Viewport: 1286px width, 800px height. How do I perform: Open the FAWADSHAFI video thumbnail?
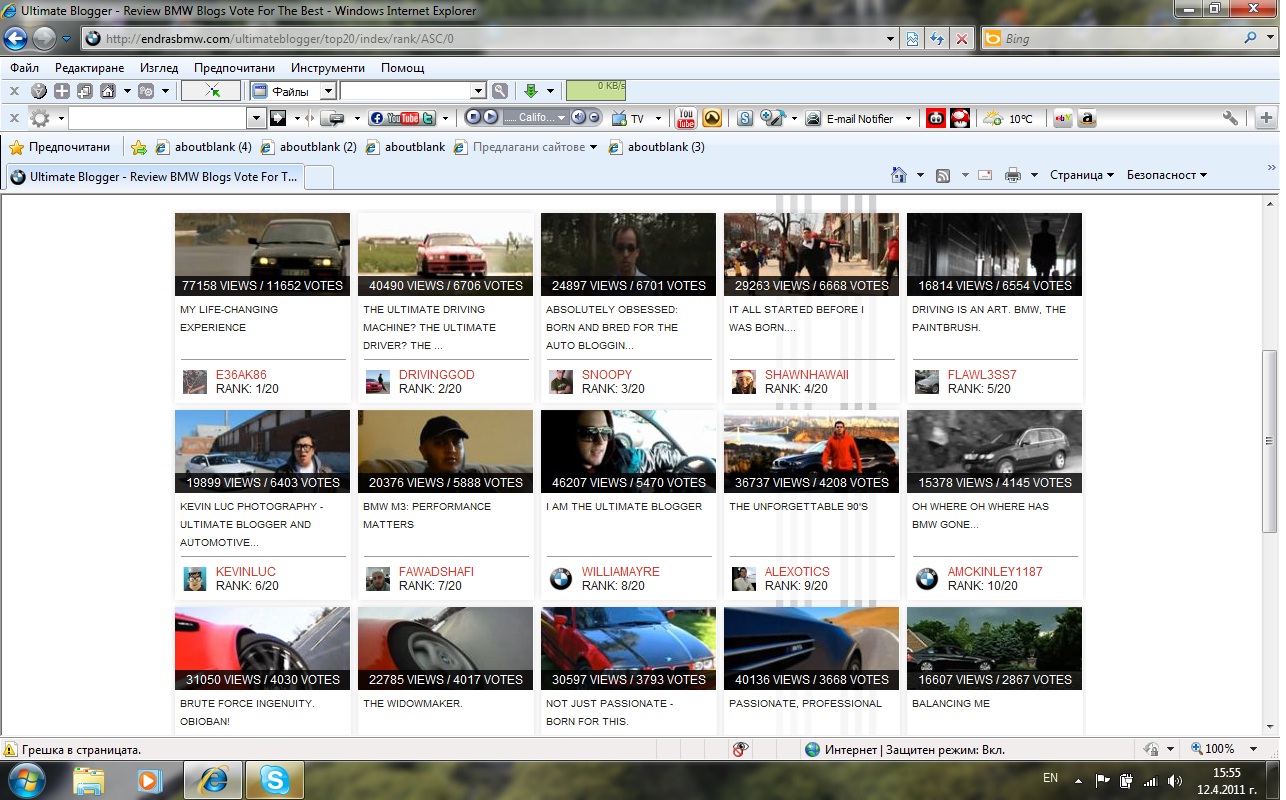coord(445,451)
